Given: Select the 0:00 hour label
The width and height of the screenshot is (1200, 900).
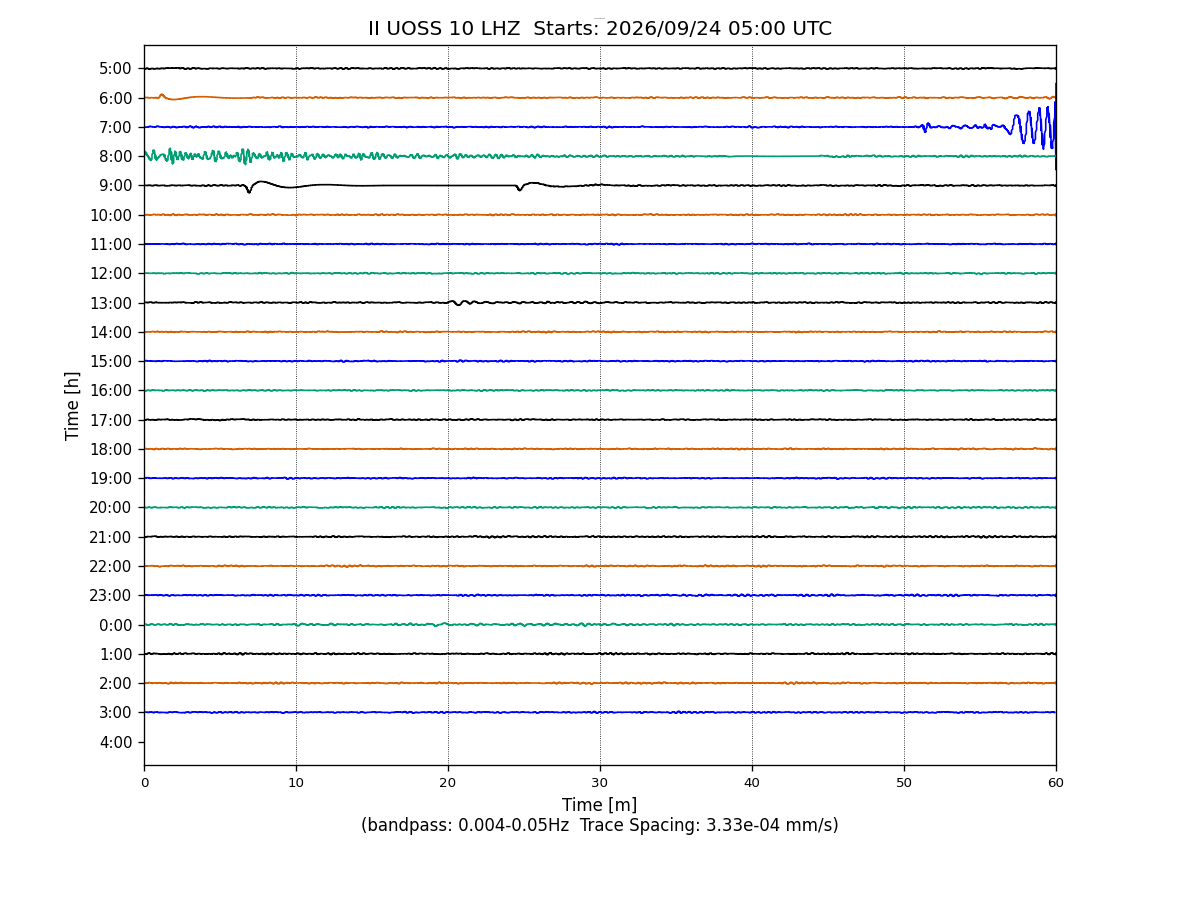Looking at the screenshot, I should [116, 625].
